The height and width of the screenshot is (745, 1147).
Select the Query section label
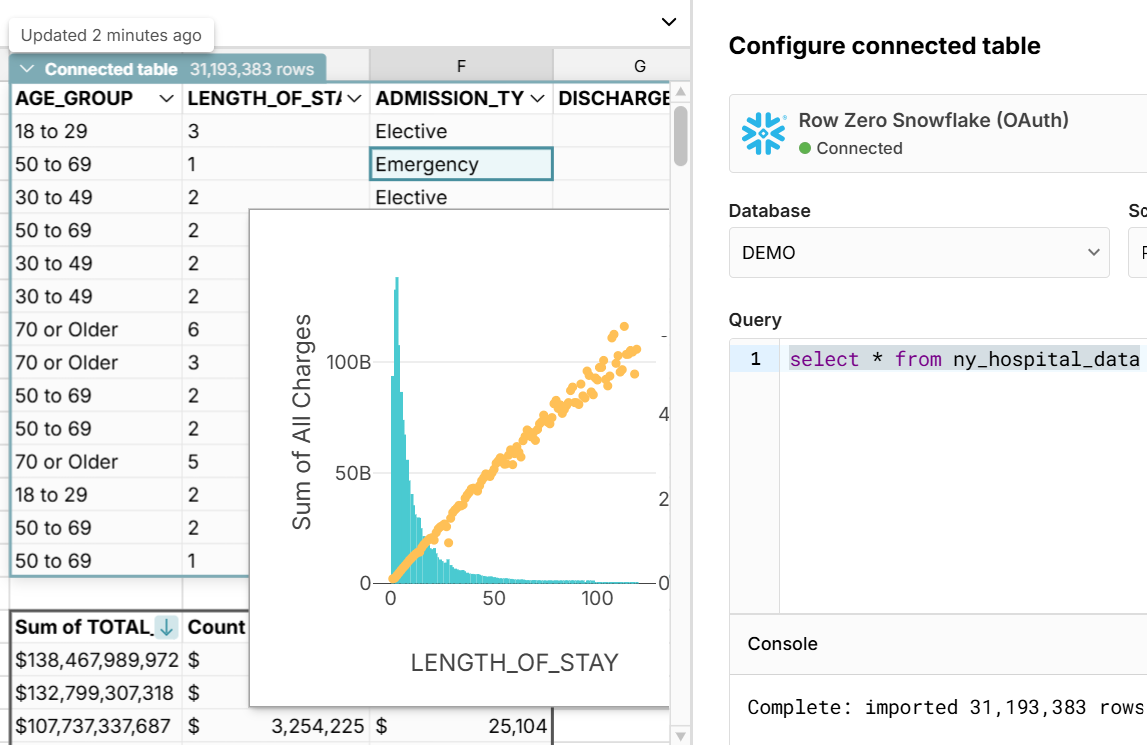point(753,319)
